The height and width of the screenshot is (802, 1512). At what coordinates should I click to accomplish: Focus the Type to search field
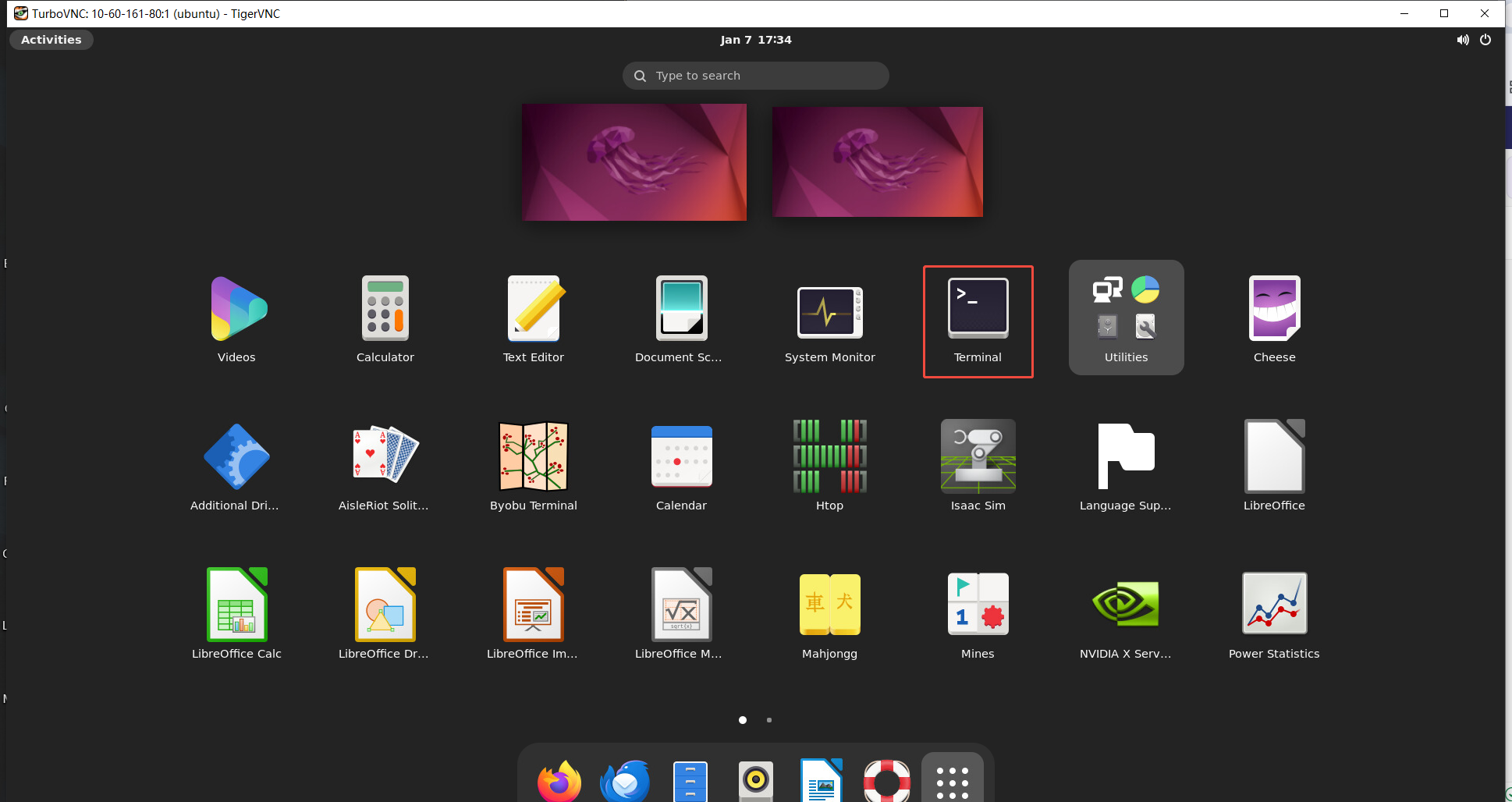point(755,76)
